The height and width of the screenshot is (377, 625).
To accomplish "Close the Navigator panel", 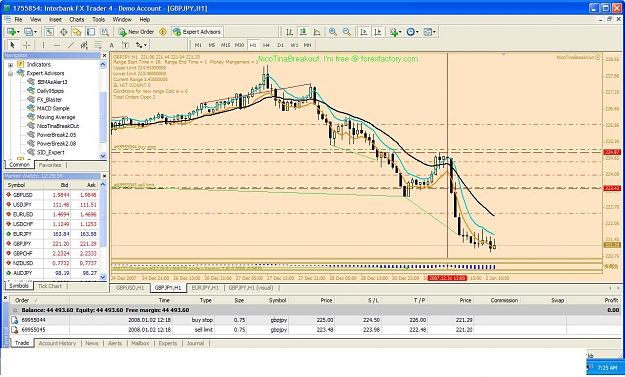I will [104, 55].
